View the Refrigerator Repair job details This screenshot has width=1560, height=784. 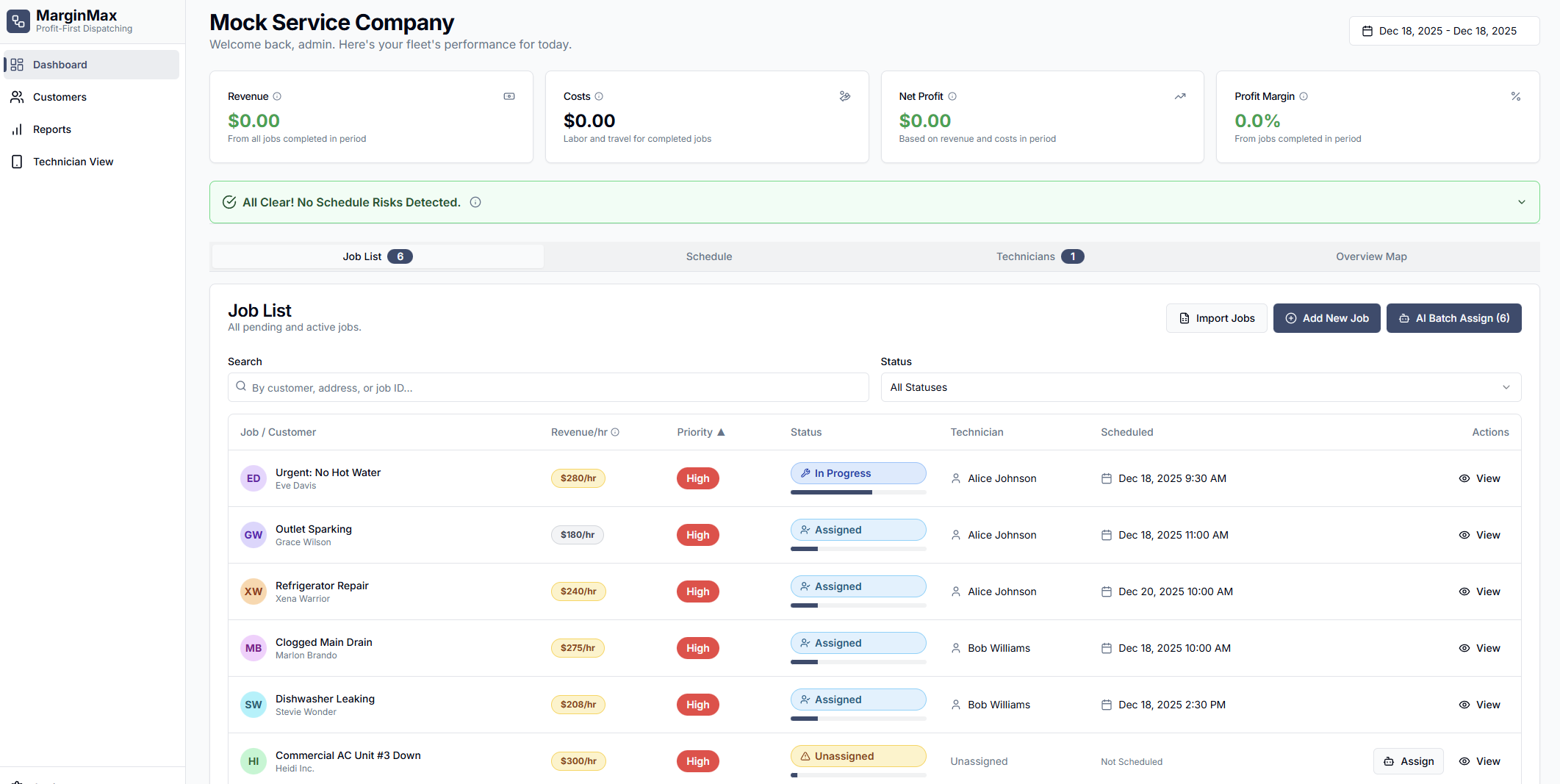tap(1479, 591)
